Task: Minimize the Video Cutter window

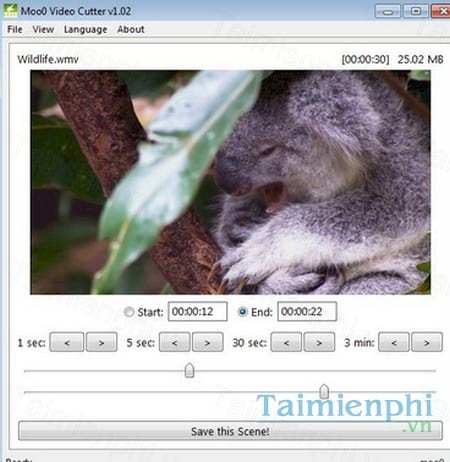Action: point(388,11)
